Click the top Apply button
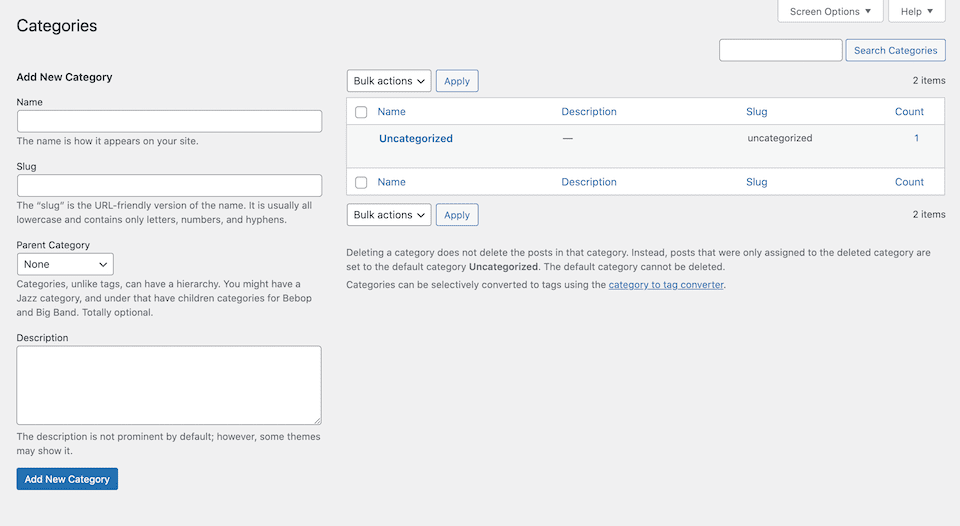 click(457, 81)
